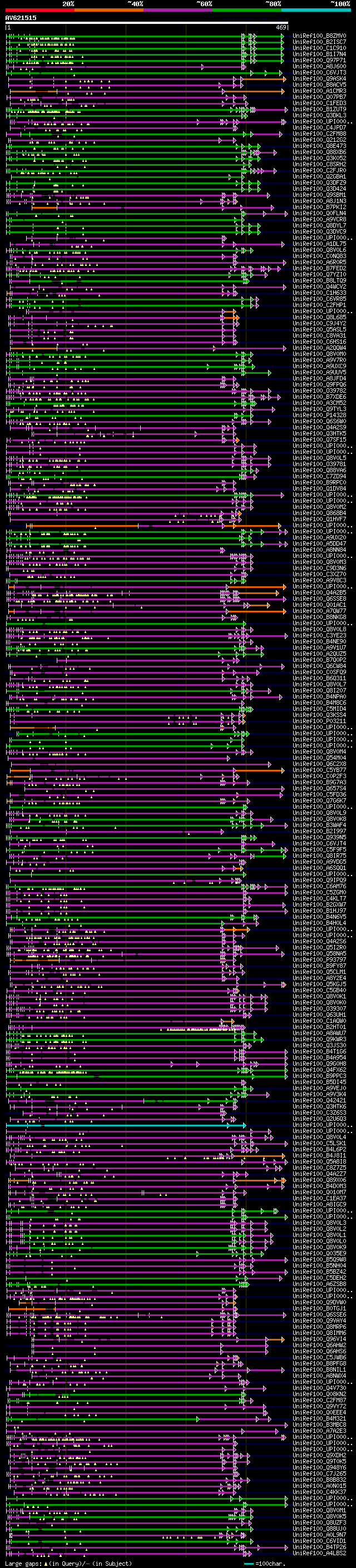
Task: Open the UniRef100_Q0FLN4 label
Action: [319, 213]
